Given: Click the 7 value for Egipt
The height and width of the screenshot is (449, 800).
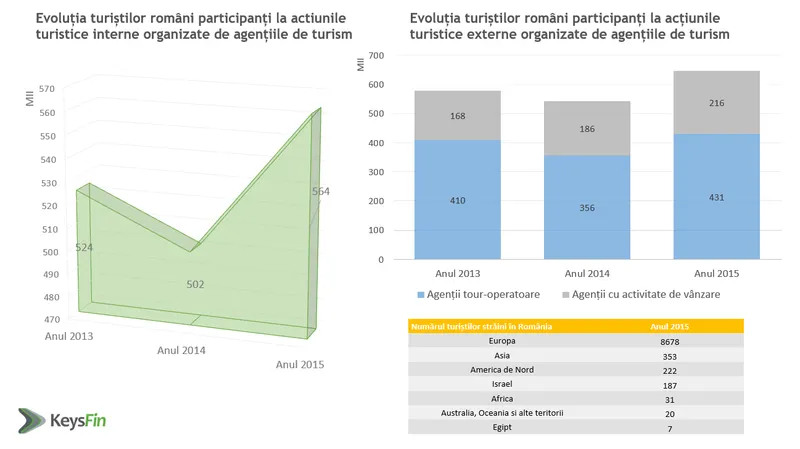Looking at the screenshot, I should [669, 429].
